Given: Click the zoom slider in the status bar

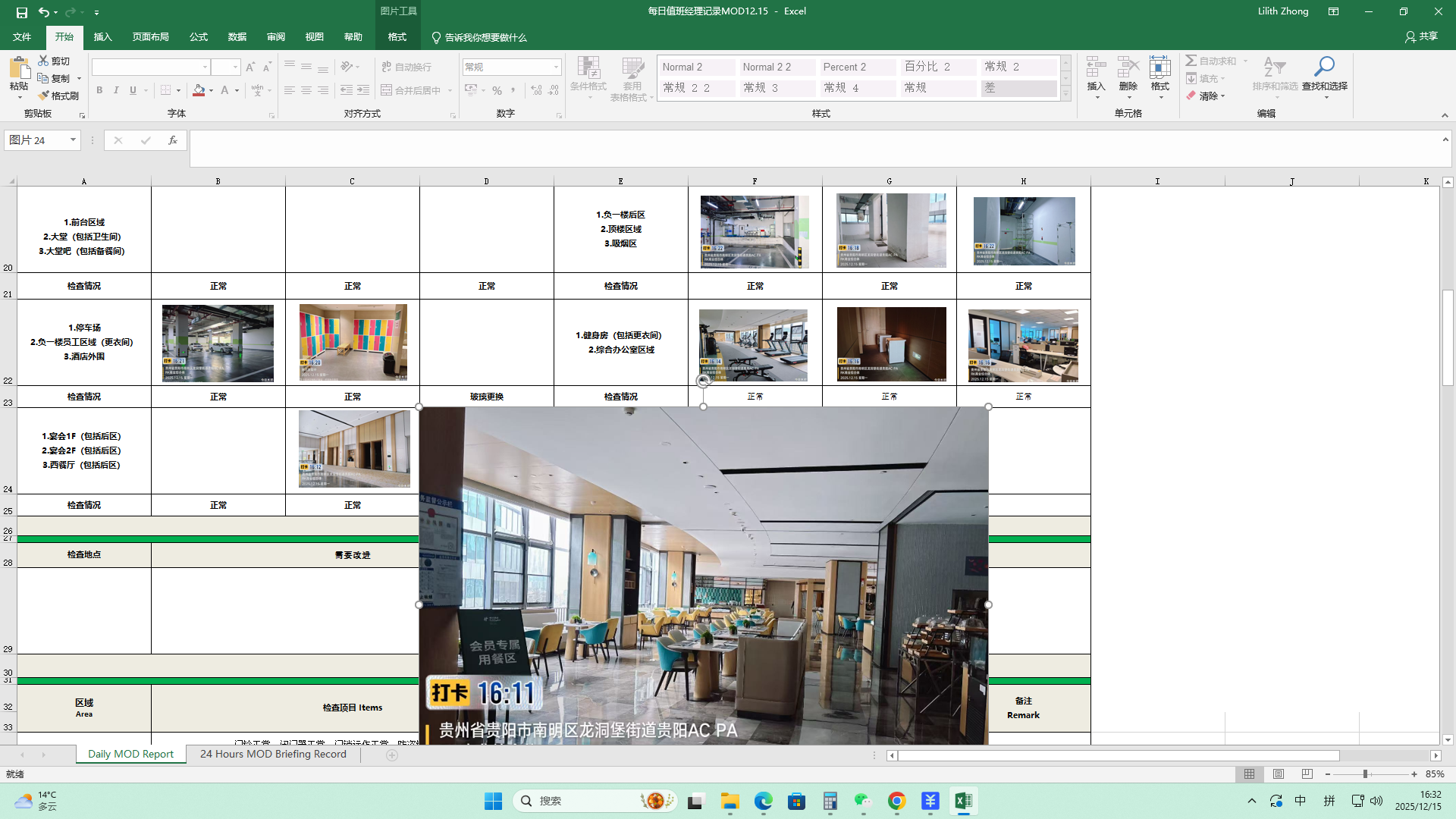Looking at the screenshot, I should 1365,774.
